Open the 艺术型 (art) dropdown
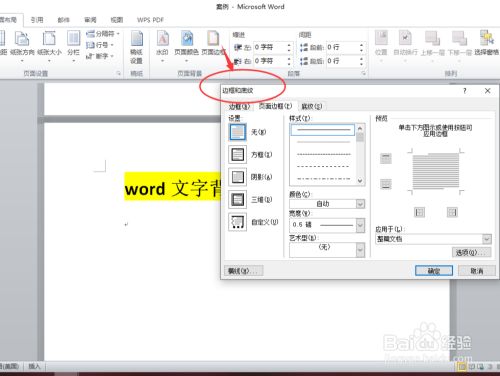Screen dimensions: 500x376 point(327,250)
